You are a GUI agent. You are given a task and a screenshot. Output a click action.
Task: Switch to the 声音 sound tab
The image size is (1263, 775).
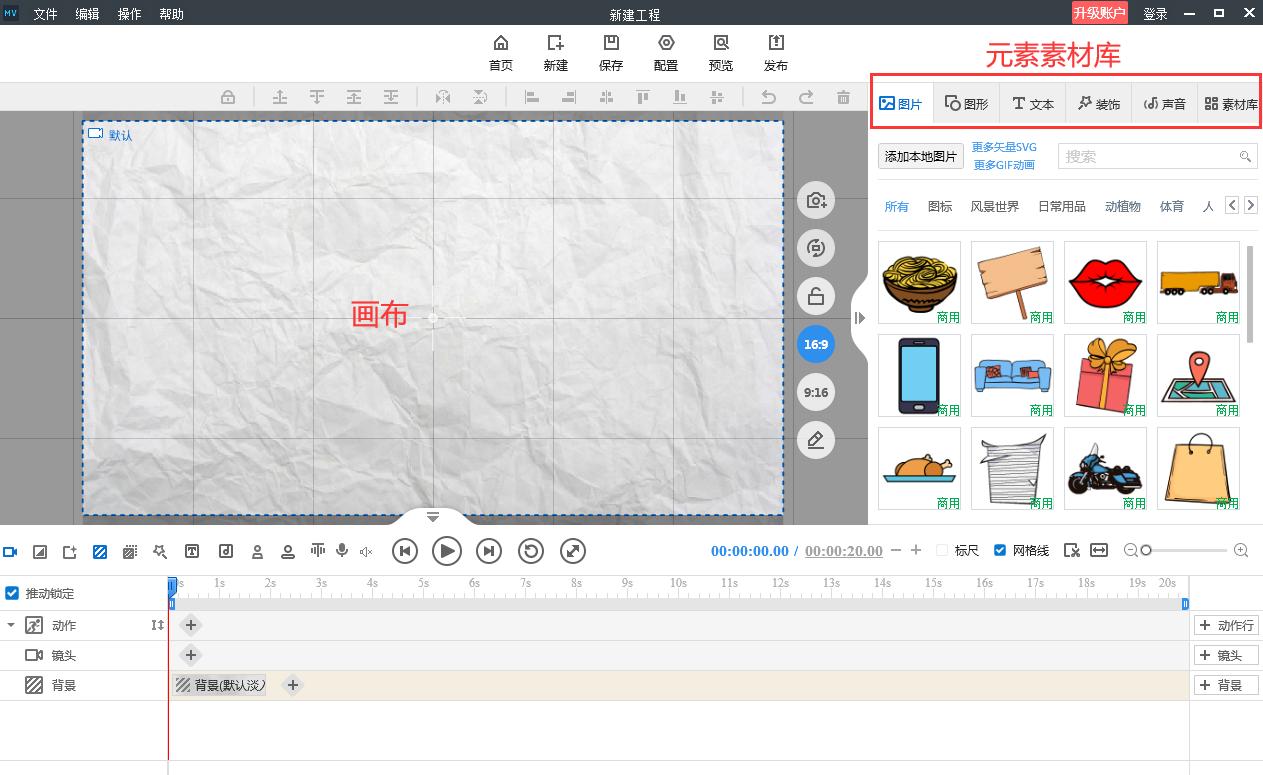tap(1164, 102)
